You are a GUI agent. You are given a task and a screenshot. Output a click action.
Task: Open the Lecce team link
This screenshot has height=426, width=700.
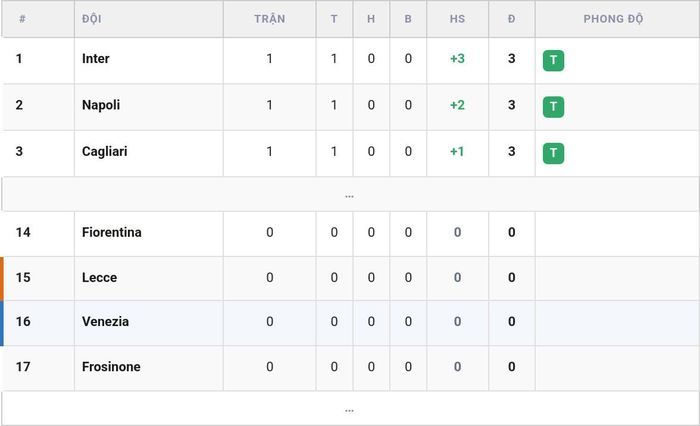coord(100,277)
